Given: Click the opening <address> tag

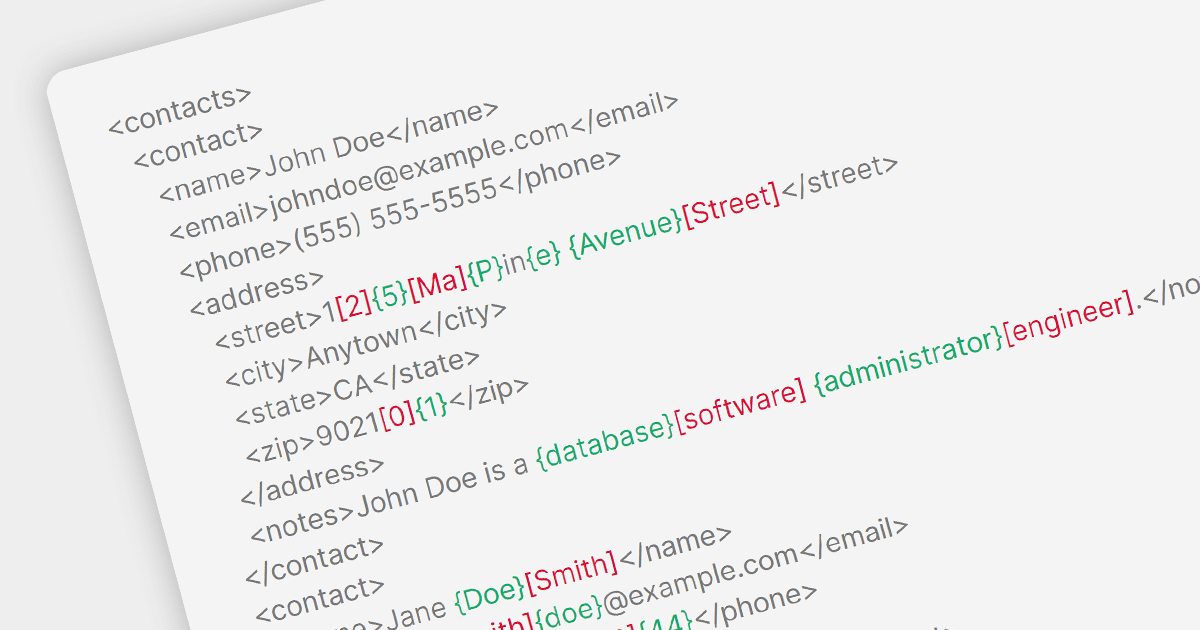Looking at the screenshot, I should click(257, 292).
